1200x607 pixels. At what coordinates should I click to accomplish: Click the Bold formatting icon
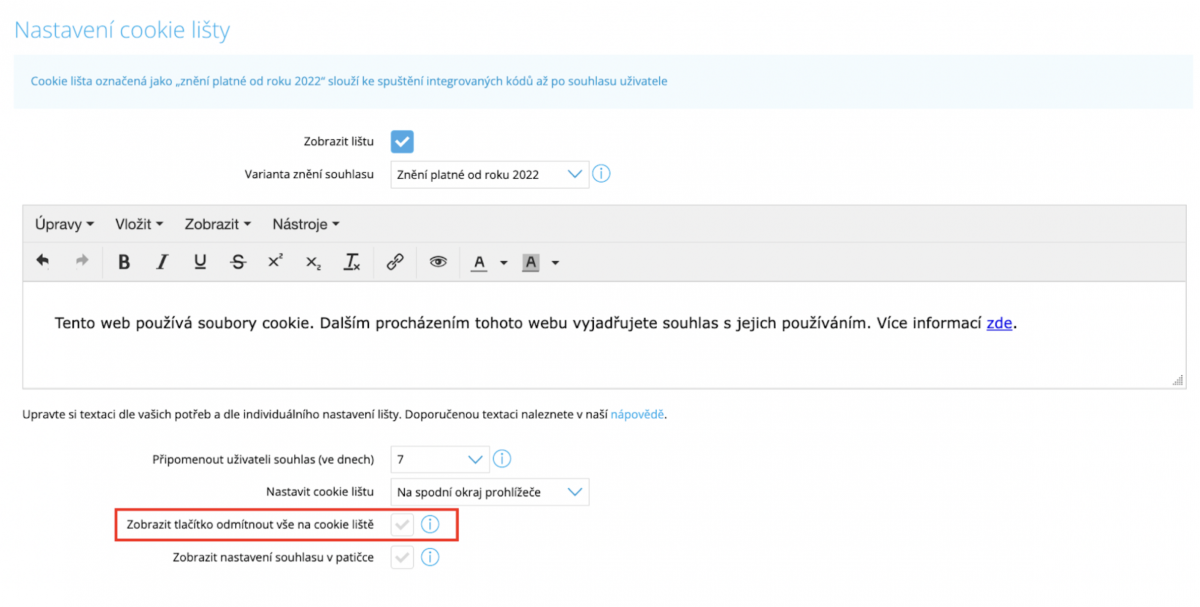click(x=124, y=262)
